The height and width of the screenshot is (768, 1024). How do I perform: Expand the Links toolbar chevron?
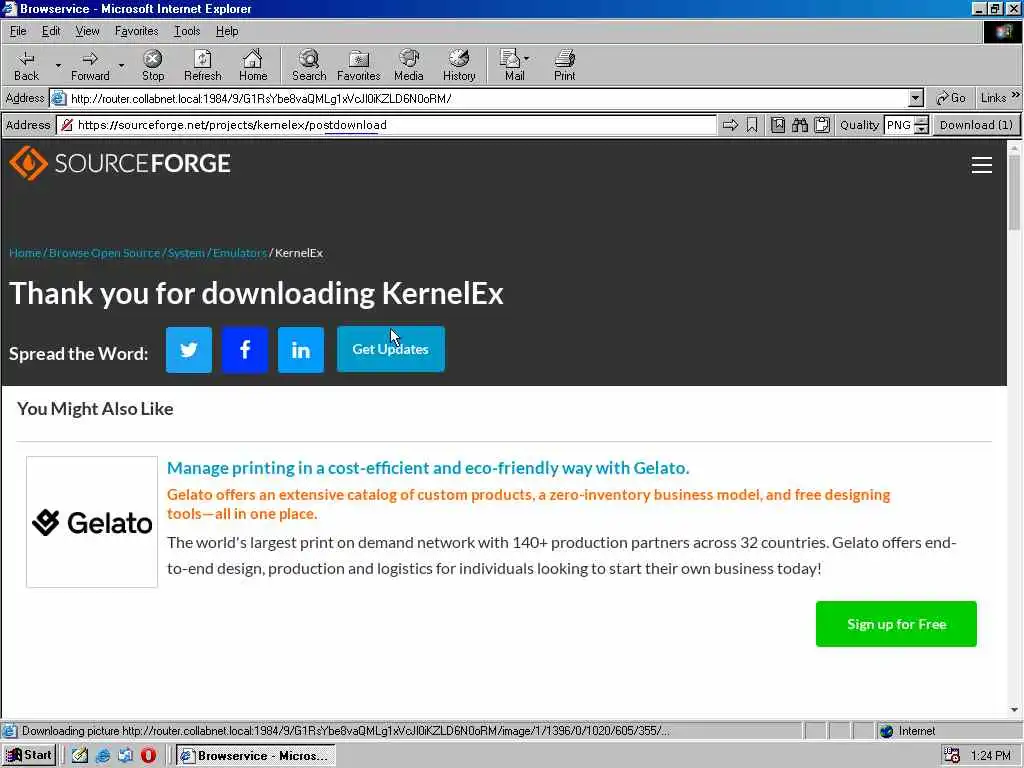pyautogui.click(x=1016, y=95)
